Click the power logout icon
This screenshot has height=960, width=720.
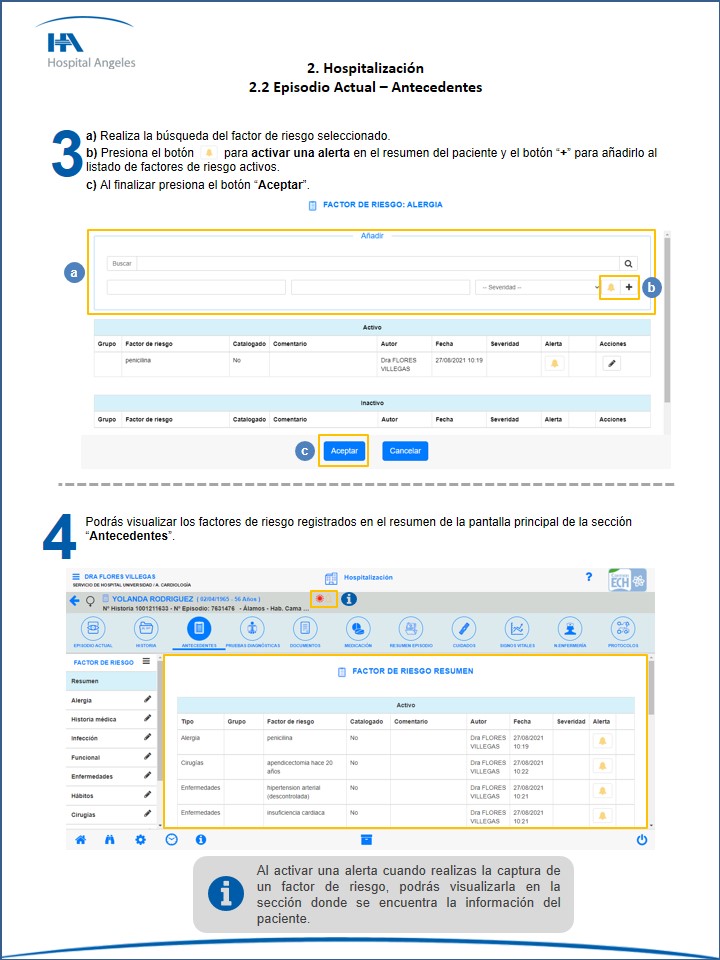[x=641, y=840]
